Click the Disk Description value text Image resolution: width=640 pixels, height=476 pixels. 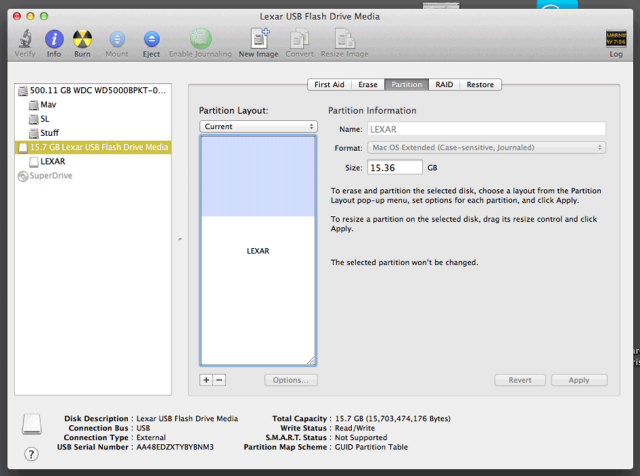pyautogui.click(x=187, y=418)
